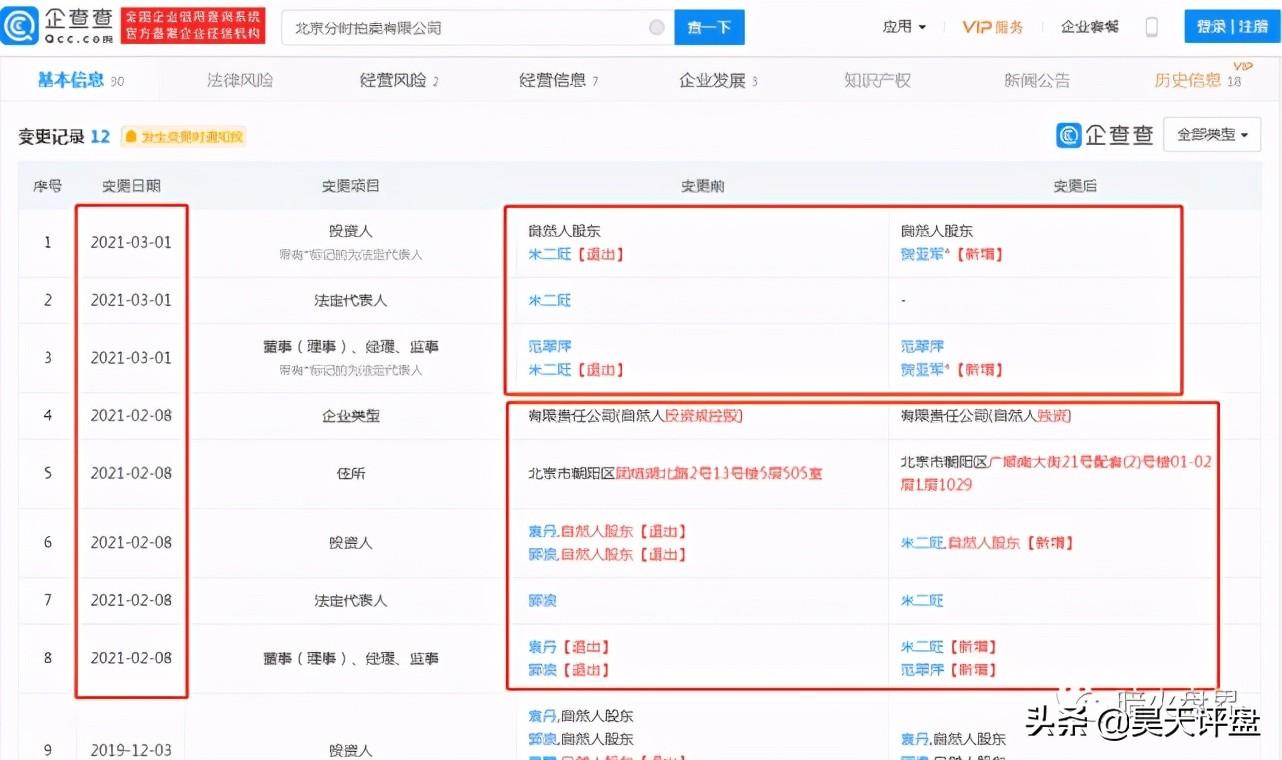Open 米二旺 link in row 6 变更后
This screenshot has height=760, width=1282.
click(922, 542)
